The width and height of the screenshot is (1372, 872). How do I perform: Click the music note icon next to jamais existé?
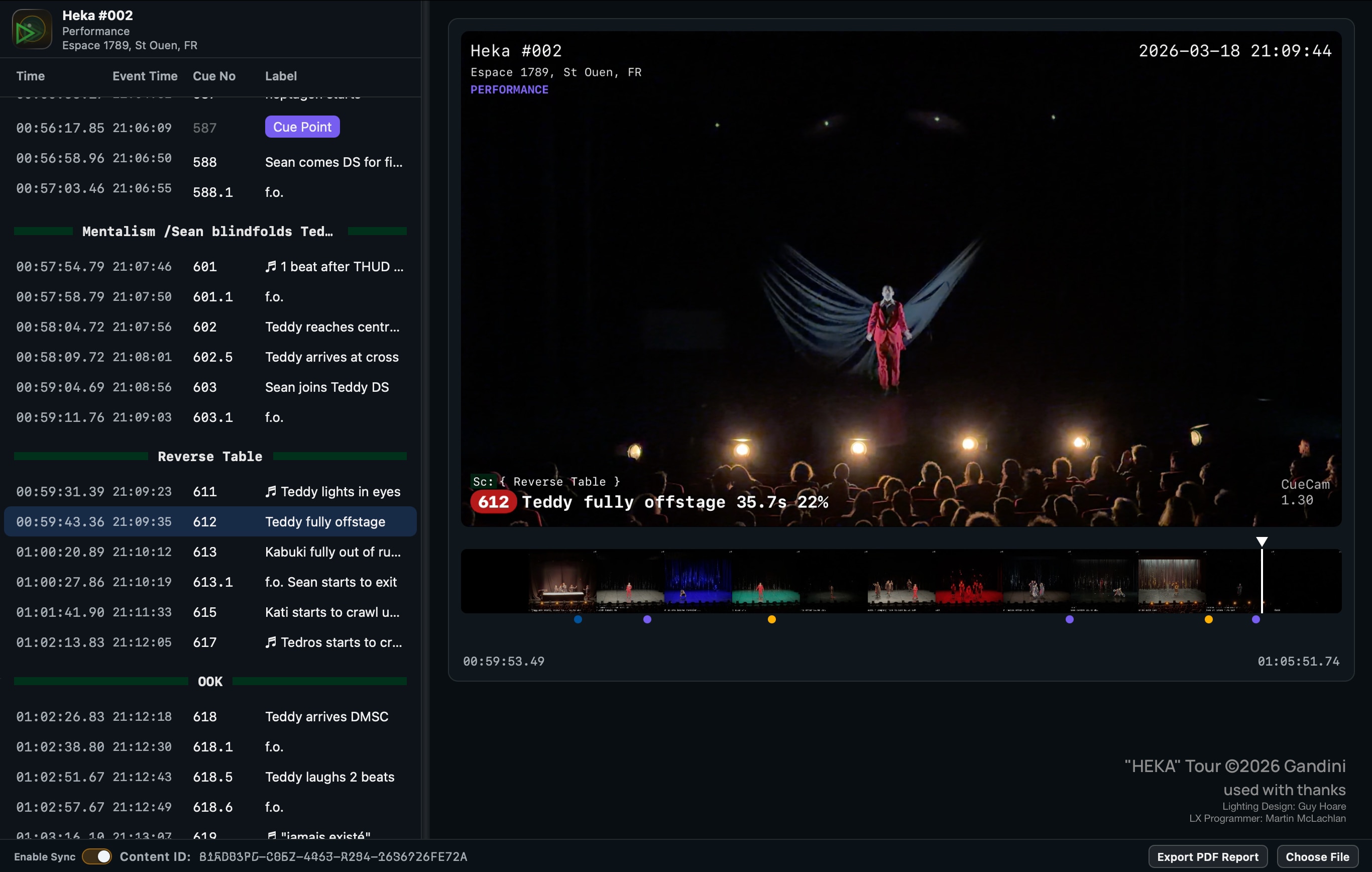tap(272, 835)
